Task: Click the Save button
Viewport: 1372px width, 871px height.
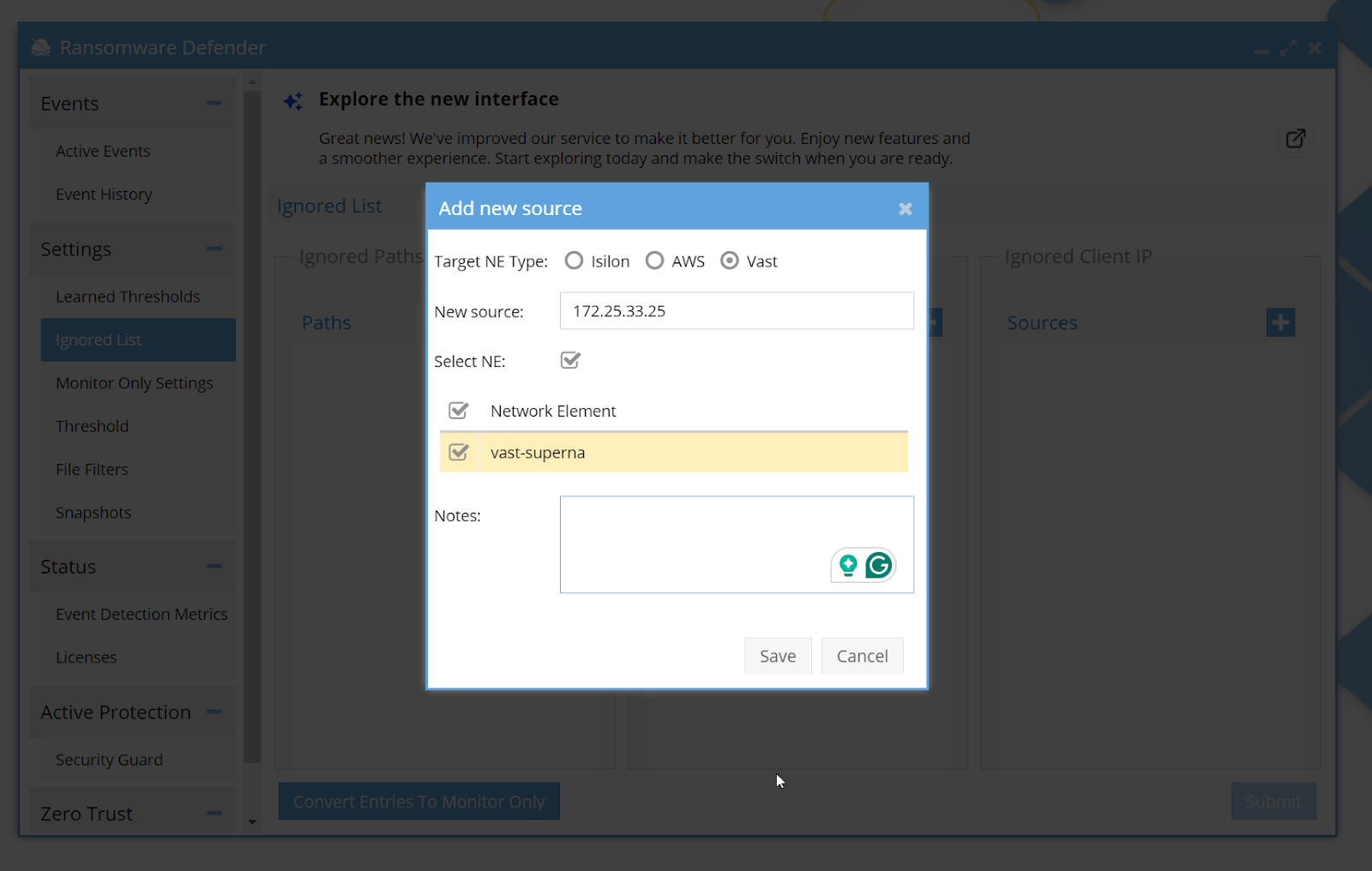Action: (778, 656)
